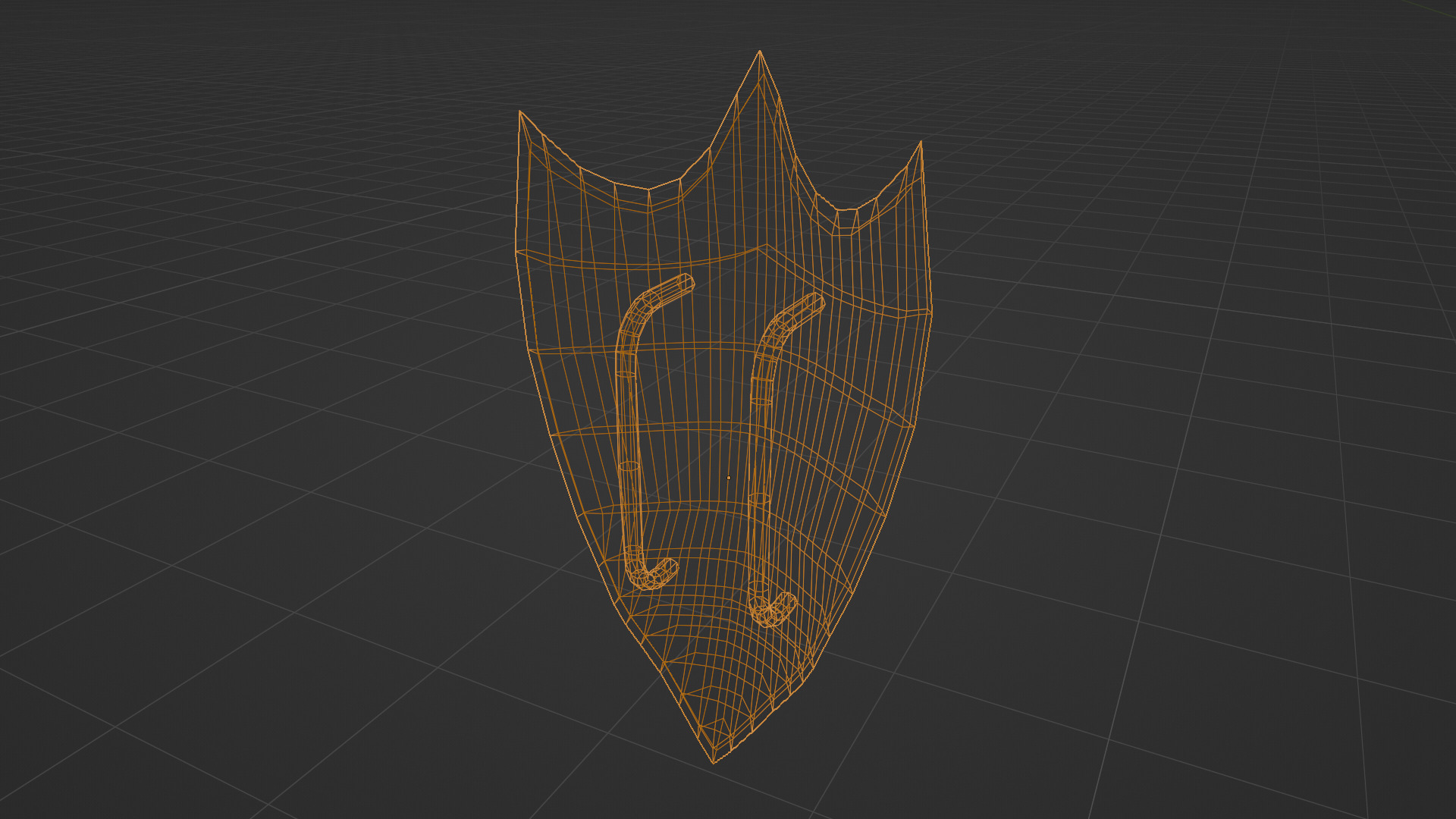Click the left handle's straight middle section
Image resolution: width=1456 pixels, height=819 pixels.
click(629, 447)
